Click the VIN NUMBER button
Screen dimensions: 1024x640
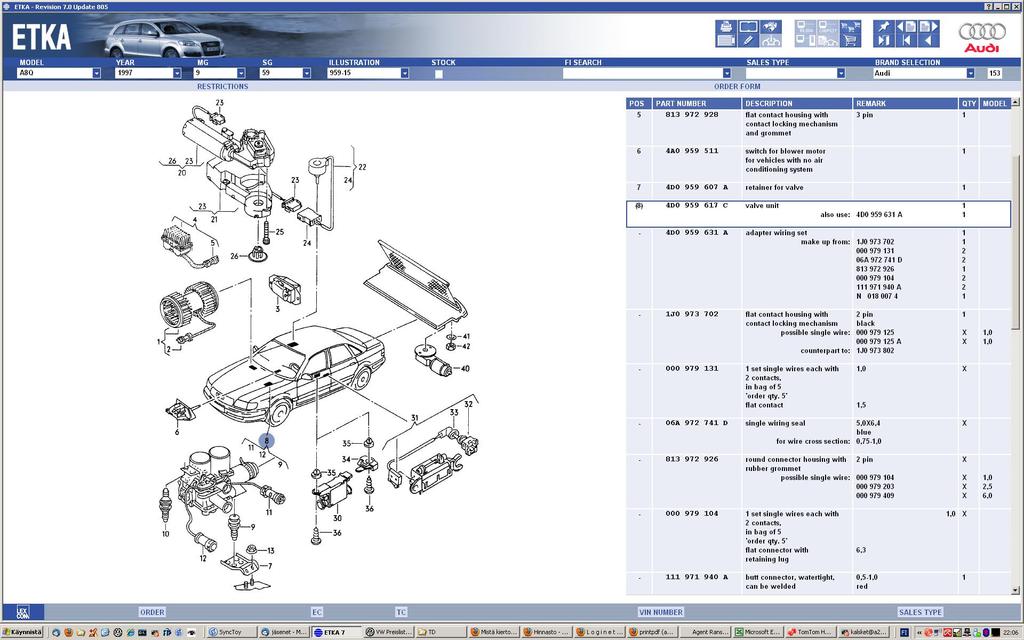660,612
